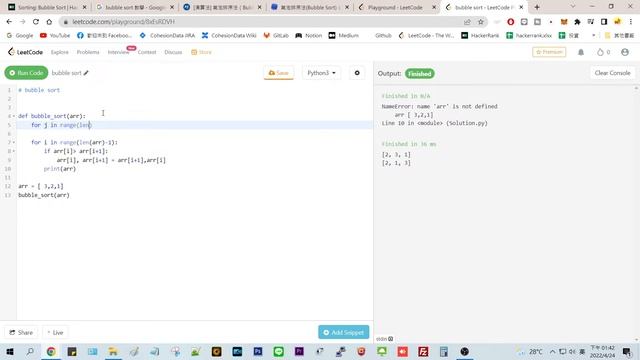Viewport: 640px width, 360px height.
Task: Open Google bookmark
Action: coord(20,36)
